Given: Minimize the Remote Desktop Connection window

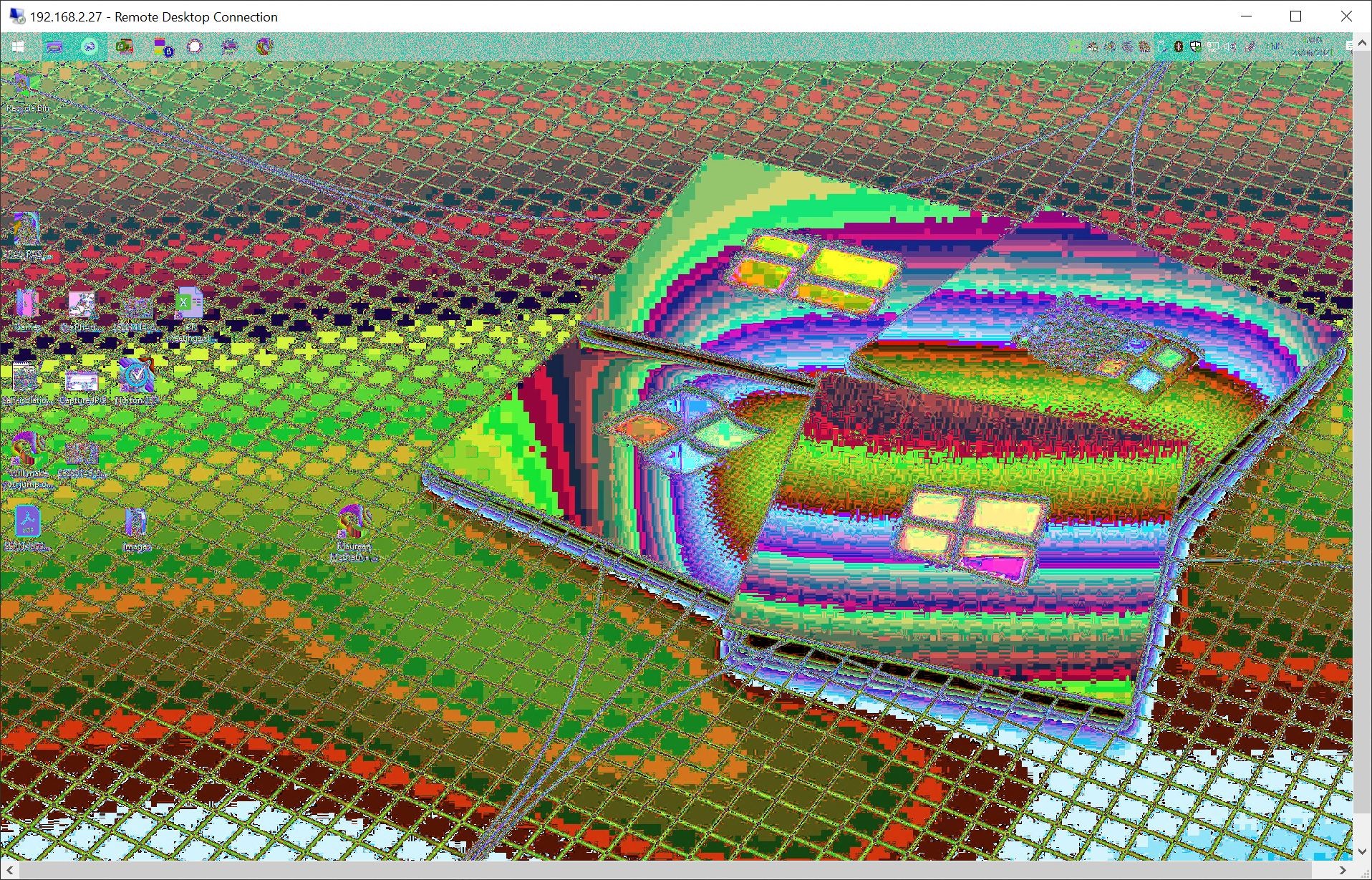Looking at the screenshot, I should coord(1246,16).
